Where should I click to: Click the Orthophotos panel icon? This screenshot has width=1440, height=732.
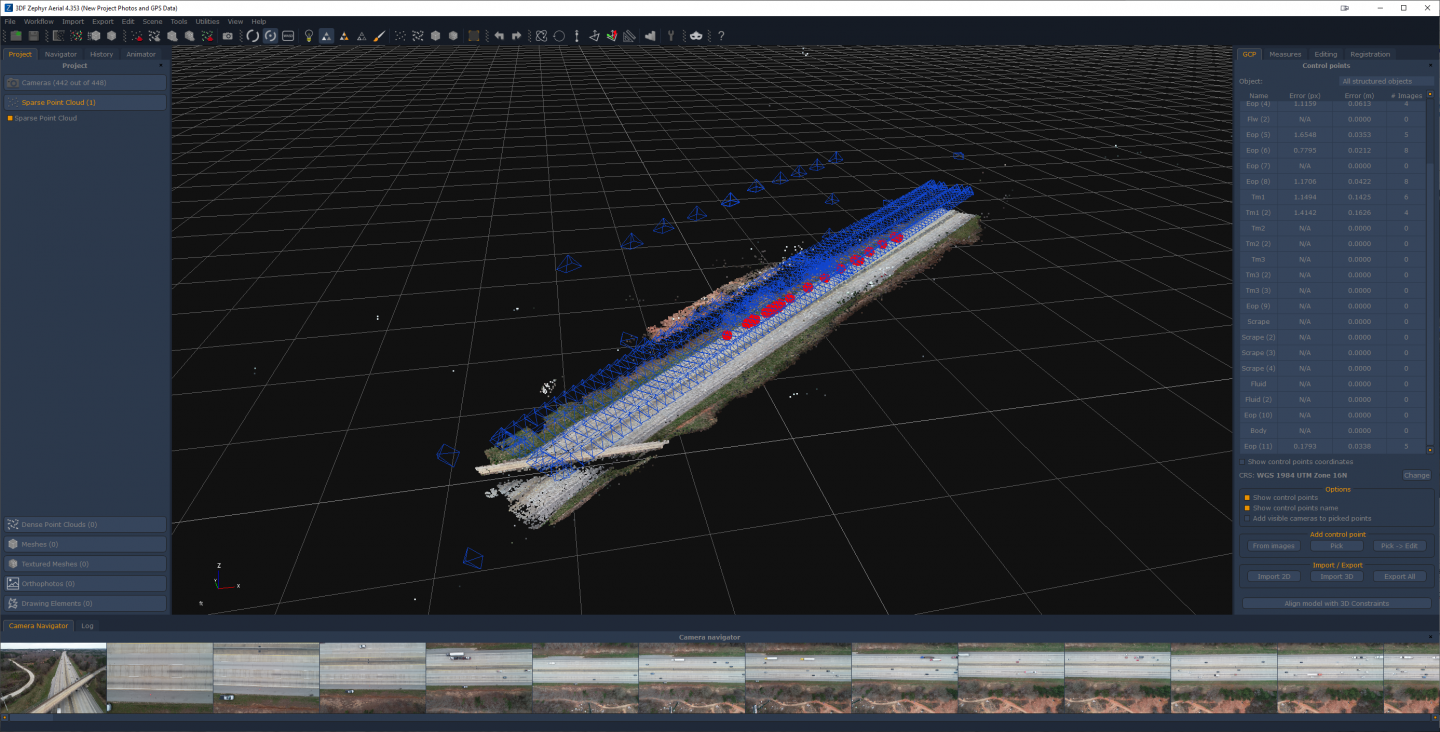tap(13, 583)
